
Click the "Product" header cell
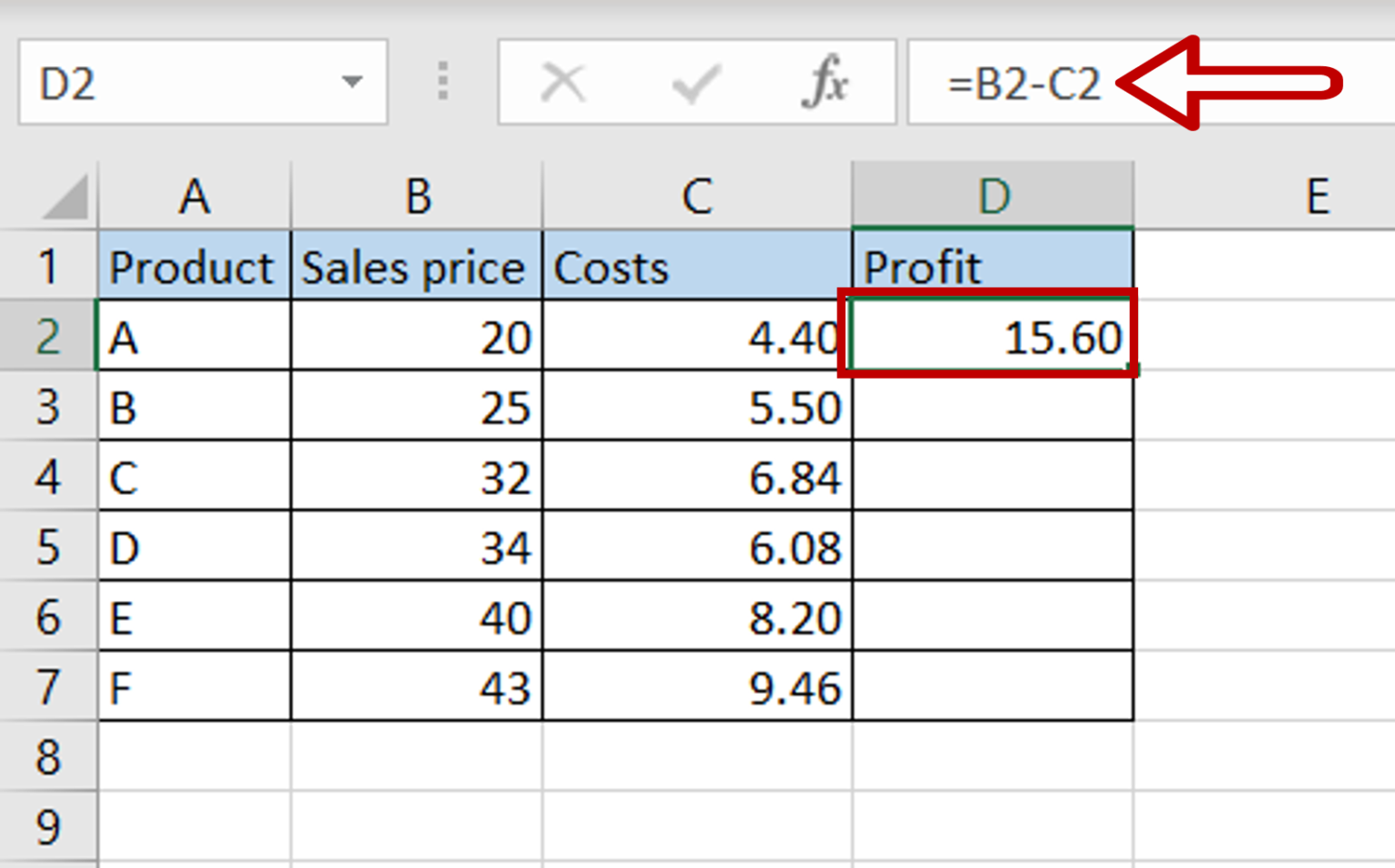pos(194,265)
